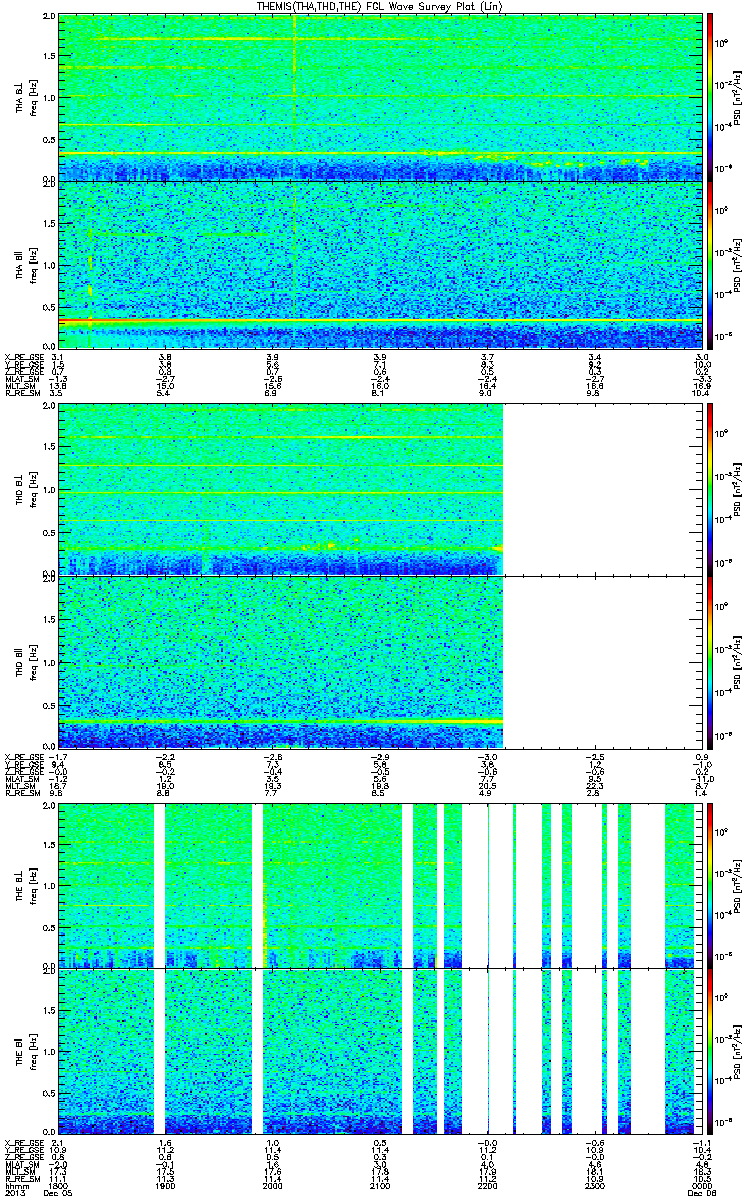Screen dimensions: 750x1200
Task: Click the color bar beside THA BL panel
Action: click(x=711, y=96)
